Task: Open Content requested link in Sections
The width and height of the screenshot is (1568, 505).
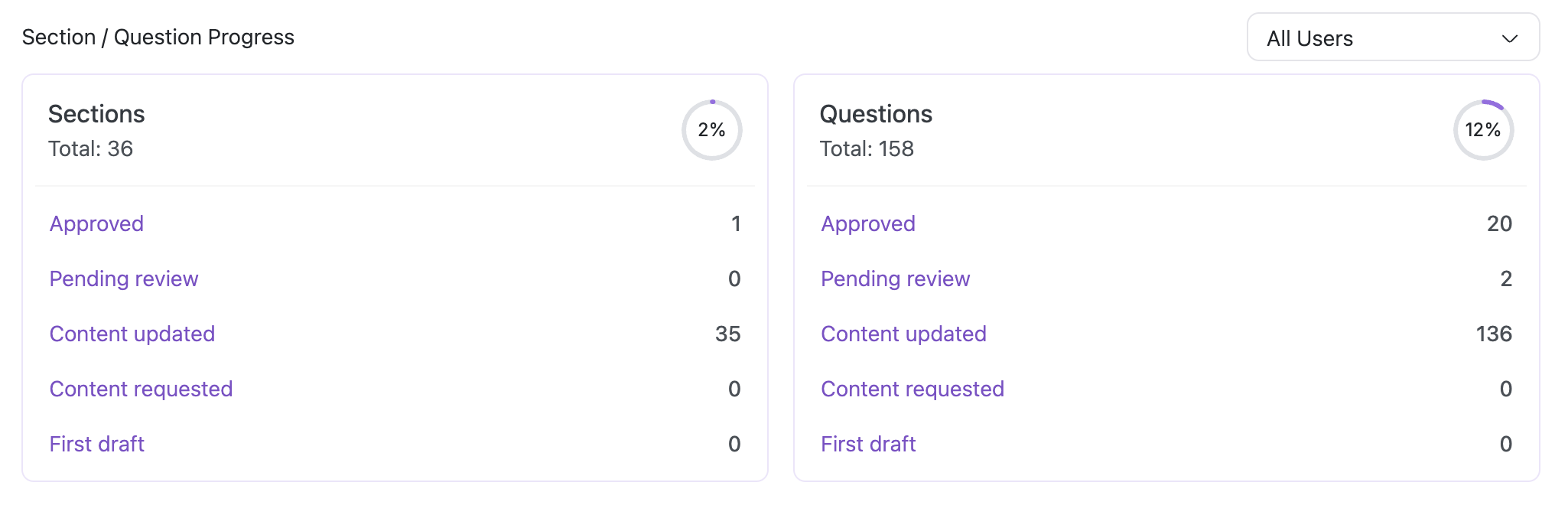Action: pos(141,389)
